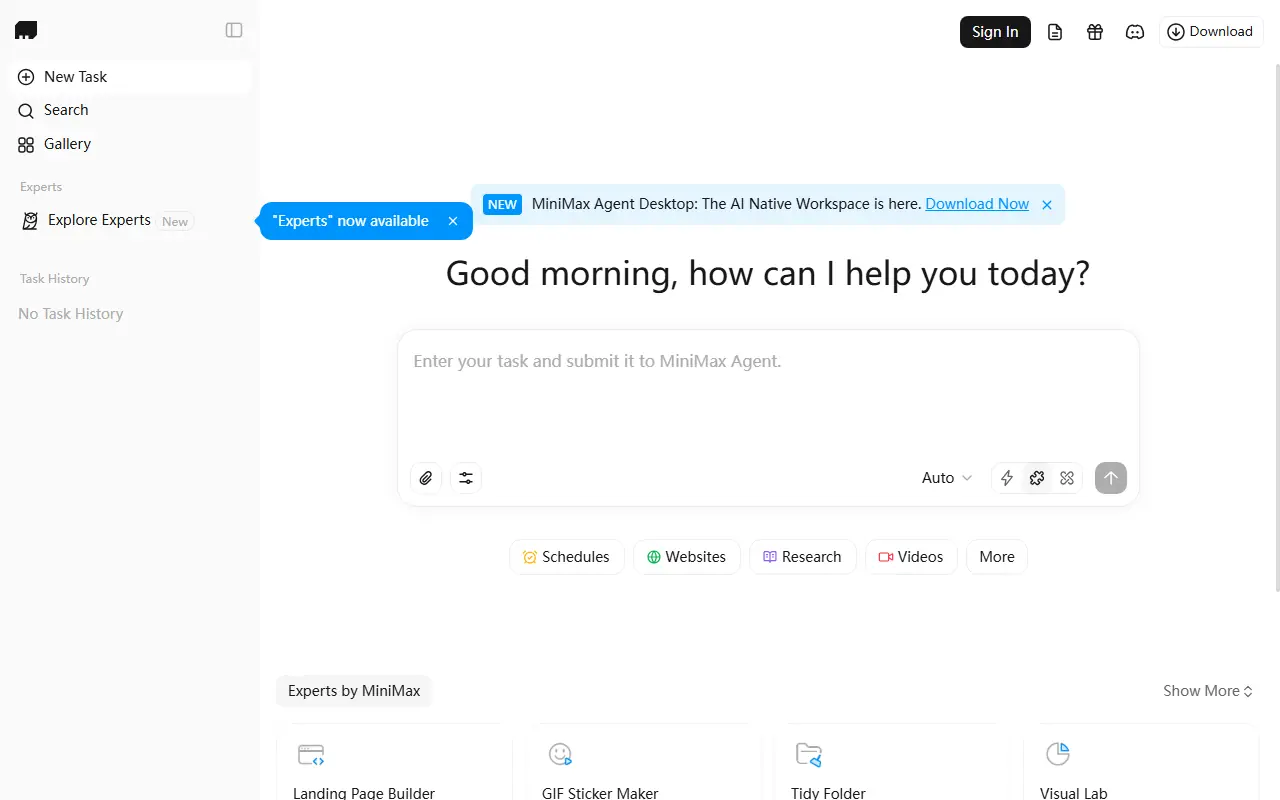Select the lightning speed mode icon
1280x800 pixels.
point(1007,478)
